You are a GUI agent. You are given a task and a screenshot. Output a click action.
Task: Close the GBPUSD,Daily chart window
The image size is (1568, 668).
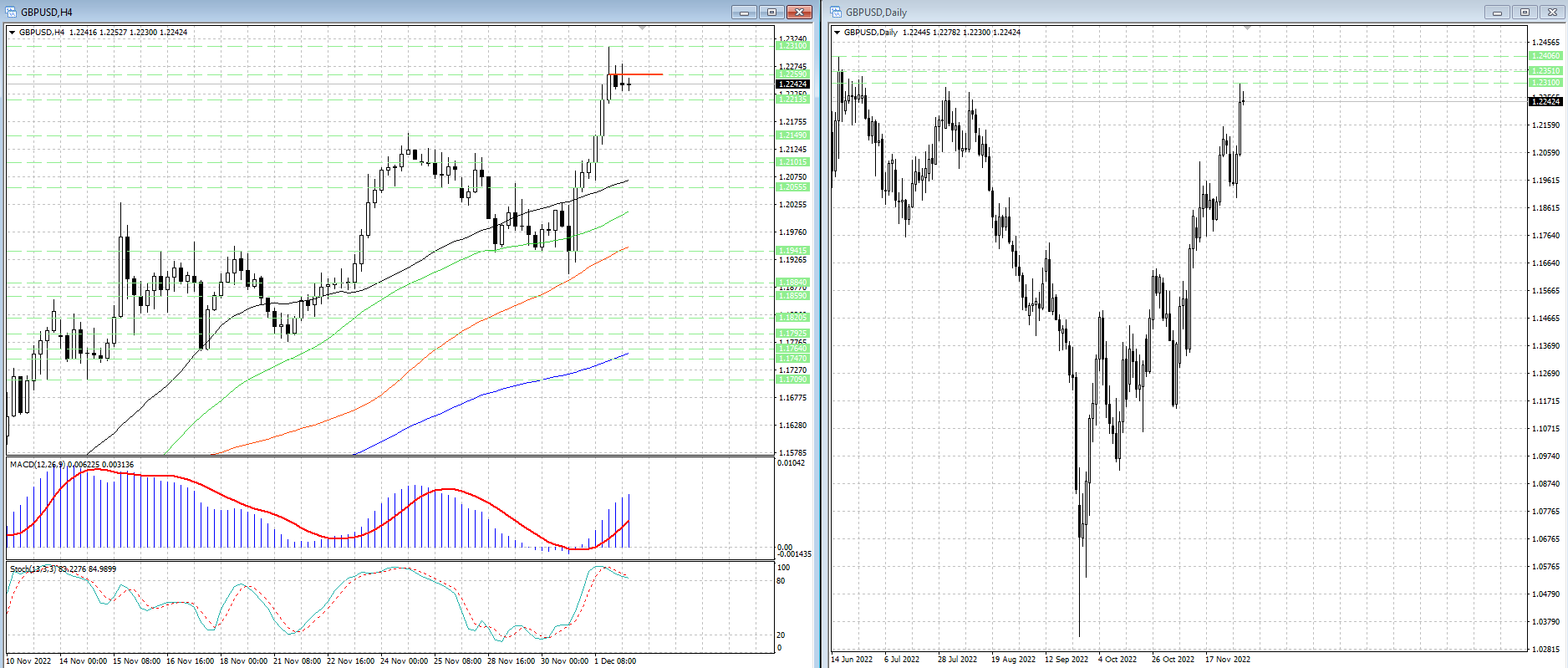(1552, 12)
